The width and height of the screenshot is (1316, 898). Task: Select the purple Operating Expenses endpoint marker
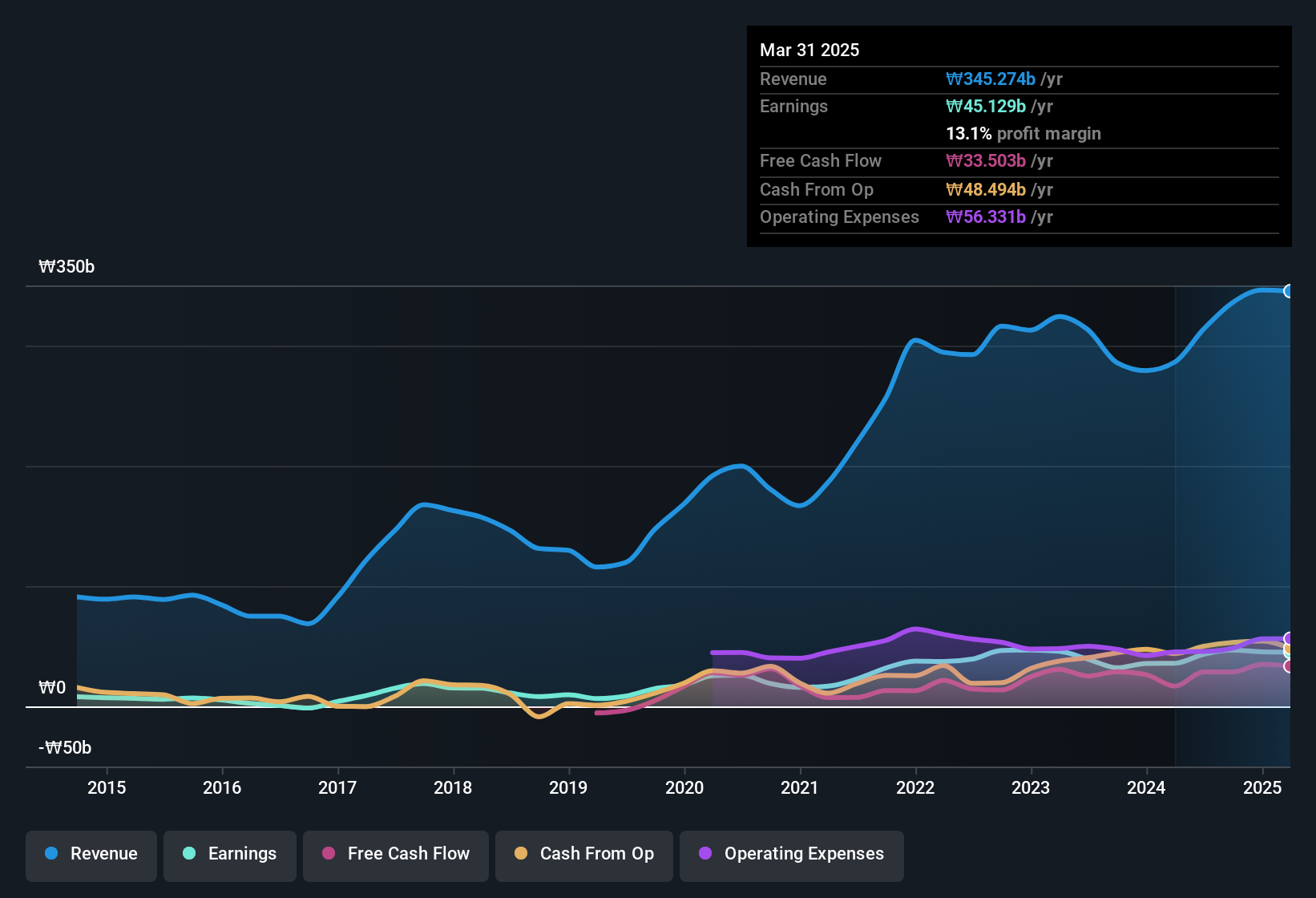(1289, 638)
